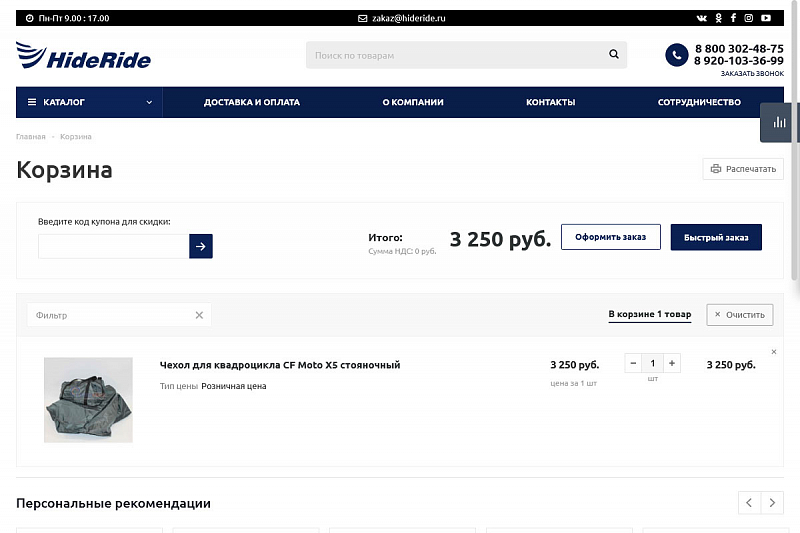Click phone number 8 800 302-48-75
Viewport: 800px width, 533px height.
click(x=739, y=48)
